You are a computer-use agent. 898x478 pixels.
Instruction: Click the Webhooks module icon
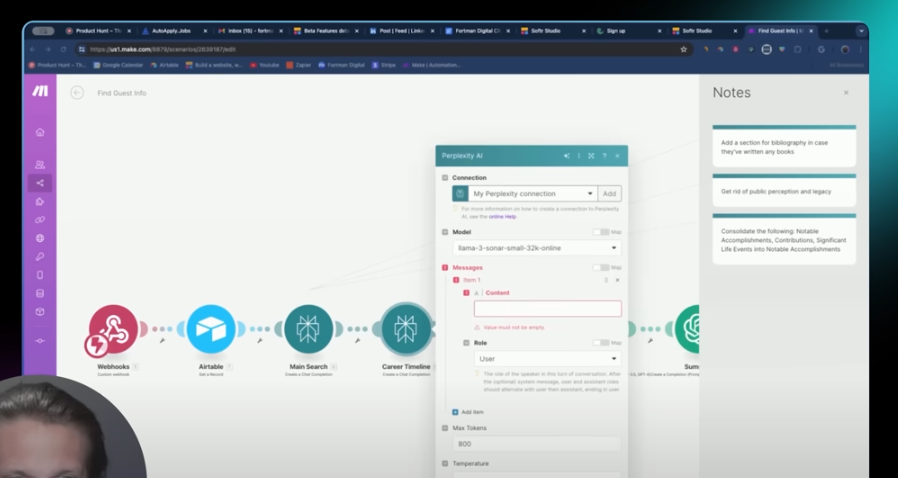(x=113, y=330)
